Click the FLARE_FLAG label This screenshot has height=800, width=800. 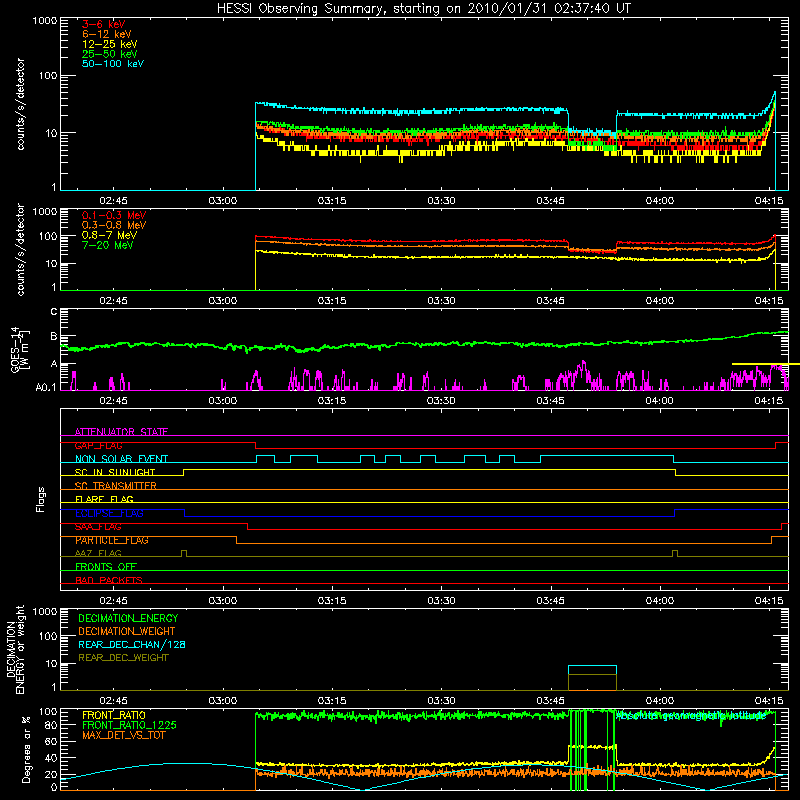coord(104,499)
